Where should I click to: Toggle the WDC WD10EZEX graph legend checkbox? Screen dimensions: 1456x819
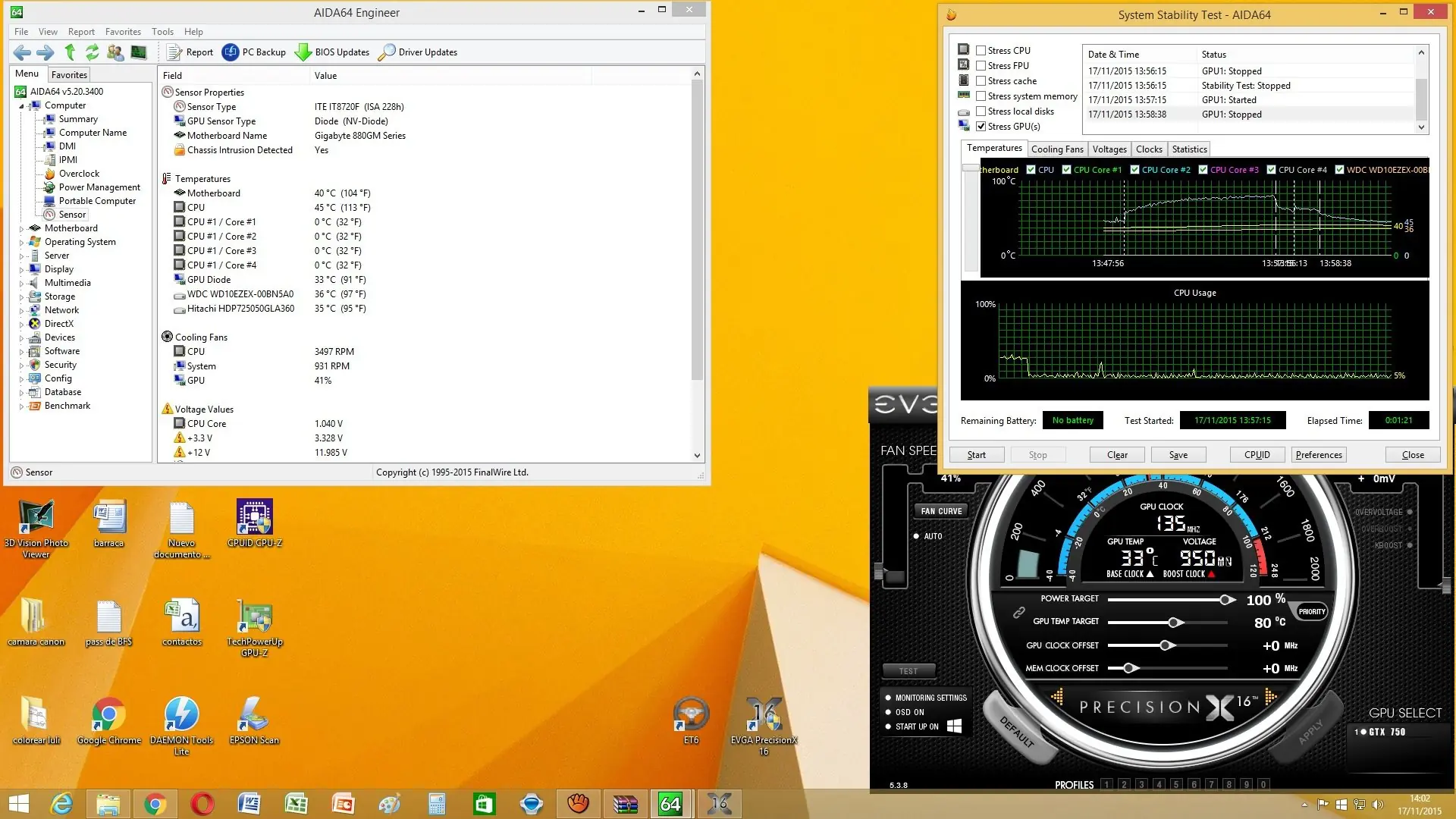(1340, 170)
